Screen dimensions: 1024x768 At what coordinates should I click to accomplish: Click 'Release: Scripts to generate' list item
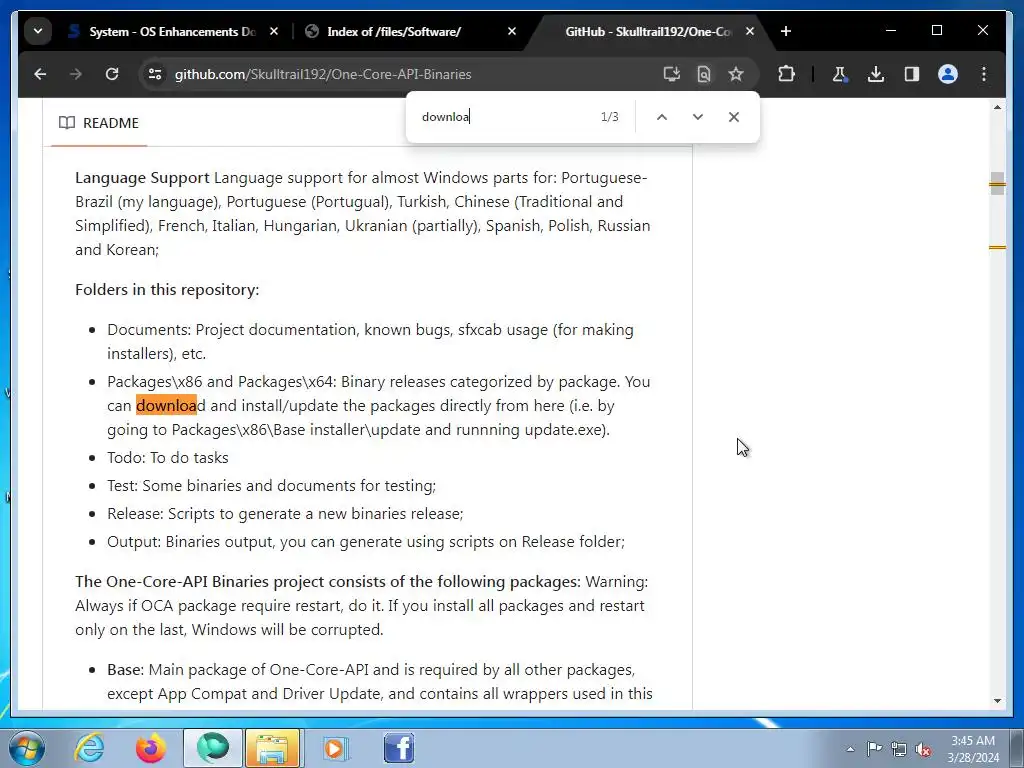point(285,514)
